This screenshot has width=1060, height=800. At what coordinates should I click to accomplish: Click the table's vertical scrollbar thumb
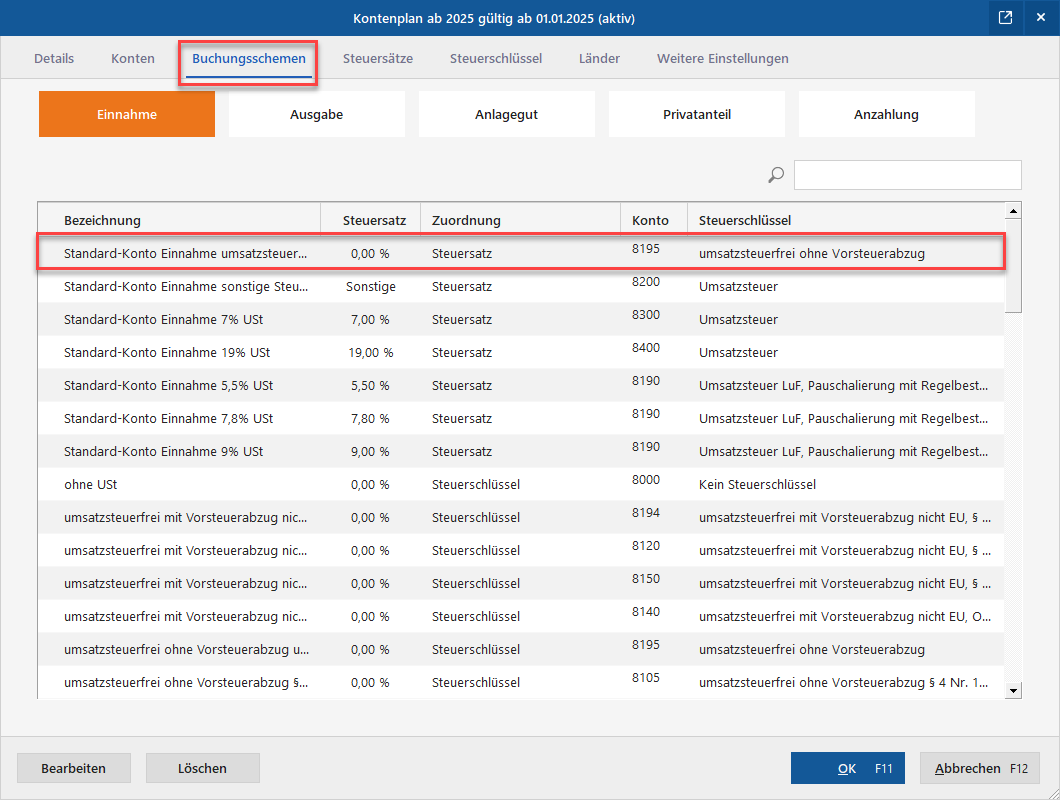pos(1013,266)
